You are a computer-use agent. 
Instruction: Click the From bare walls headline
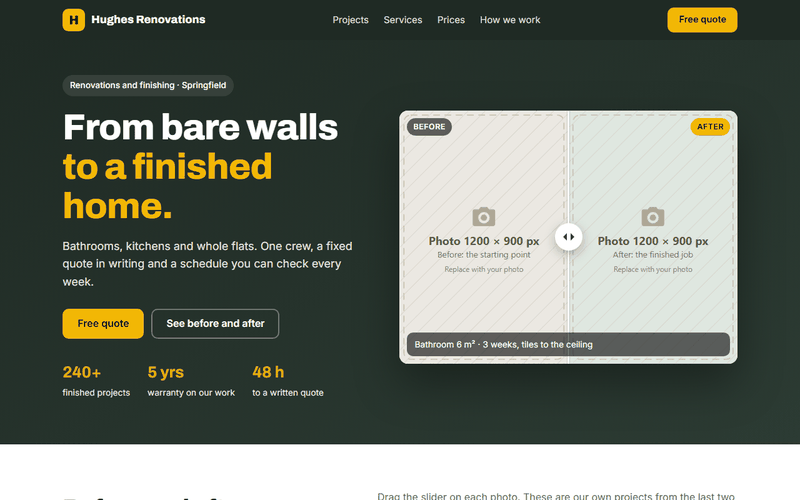pyautogui.click(x=200, y=127)
